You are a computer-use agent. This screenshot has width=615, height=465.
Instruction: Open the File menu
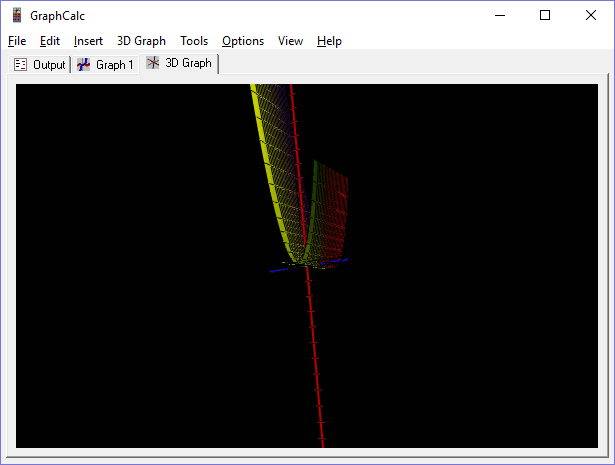(x=17, y=41)
